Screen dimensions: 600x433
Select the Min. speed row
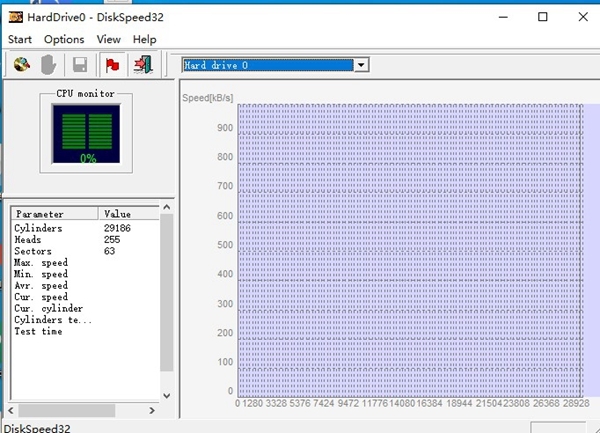click(86, 274)
